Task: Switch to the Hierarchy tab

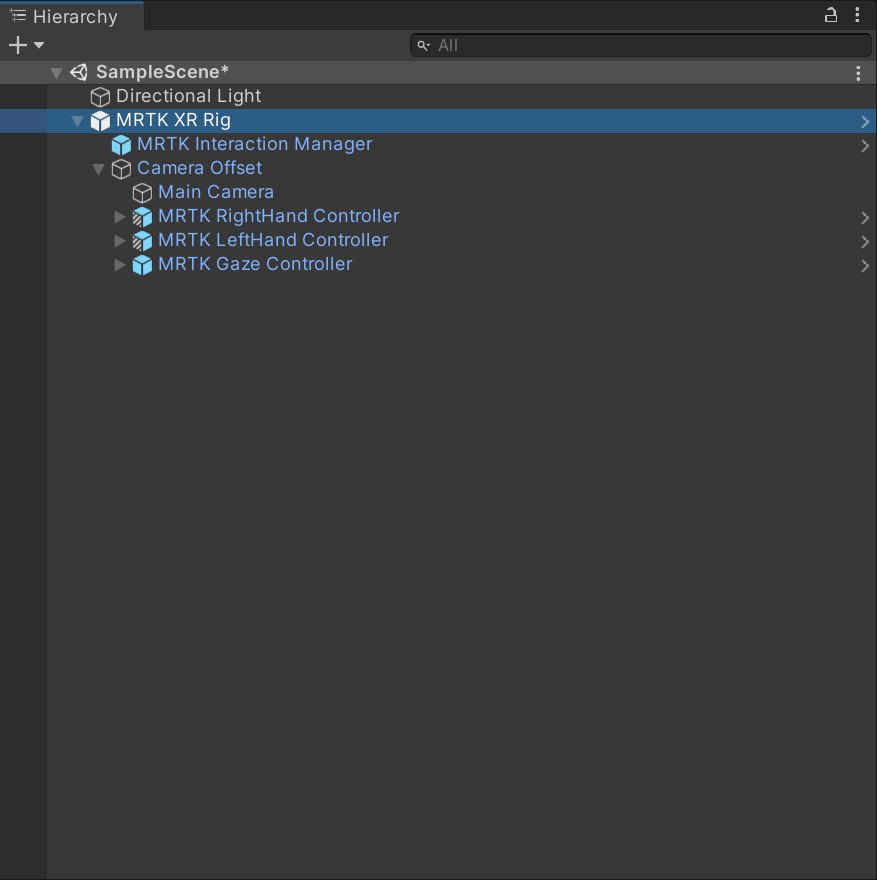Action: (70, 16)
